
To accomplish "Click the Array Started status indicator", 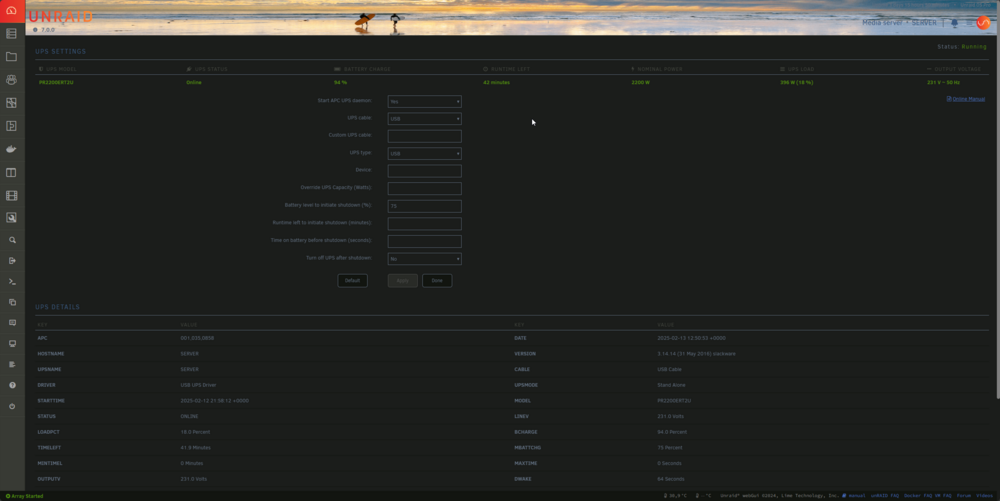I will (x=24, y=496).
